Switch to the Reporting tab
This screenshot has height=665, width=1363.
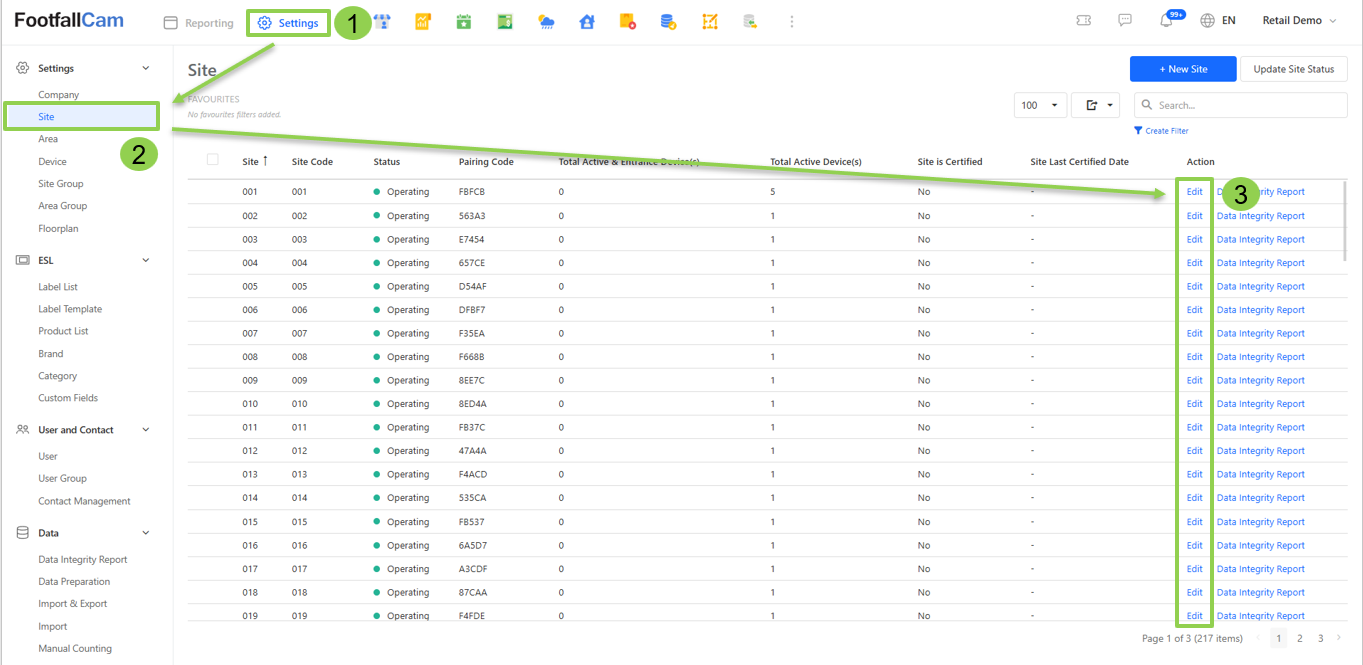tap(199, 23)
